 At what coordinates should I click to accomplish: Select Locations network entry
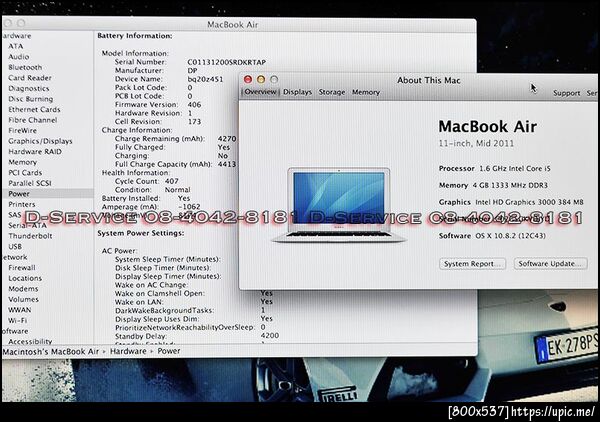25,279
